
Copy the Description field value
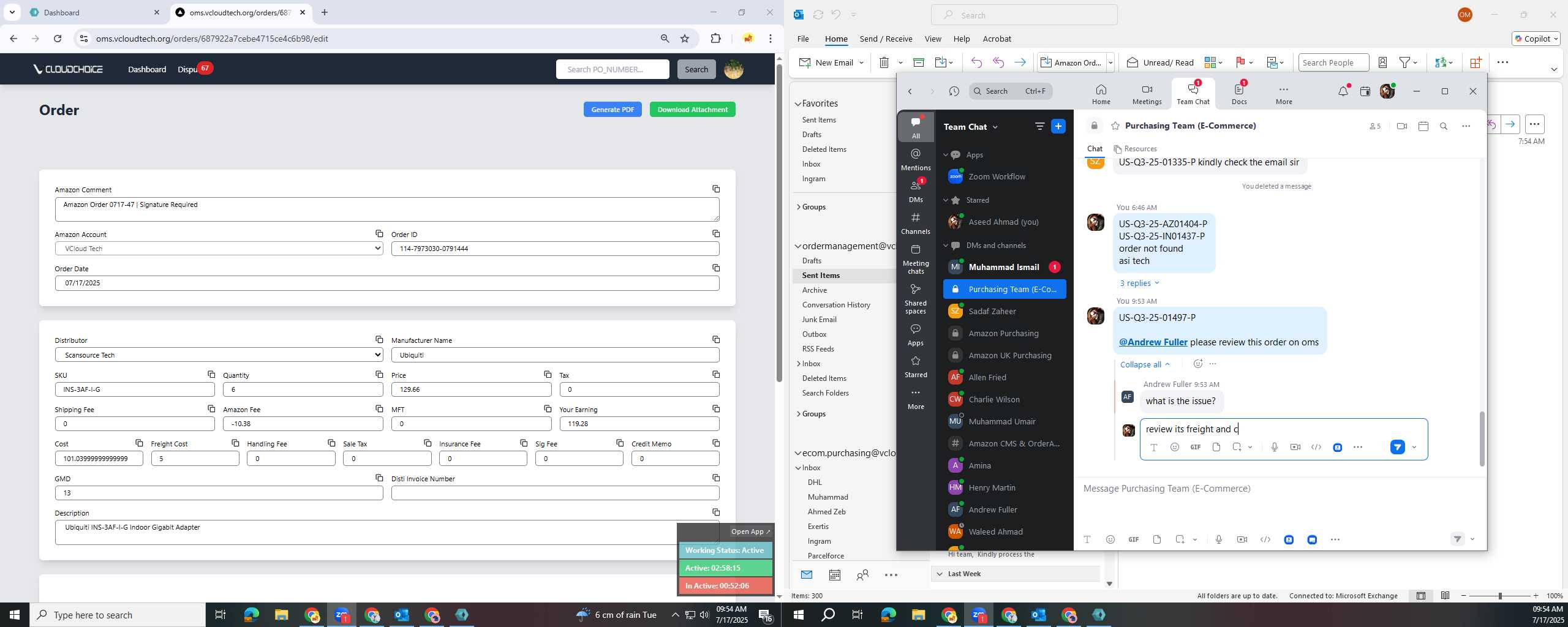pos(716,512)
